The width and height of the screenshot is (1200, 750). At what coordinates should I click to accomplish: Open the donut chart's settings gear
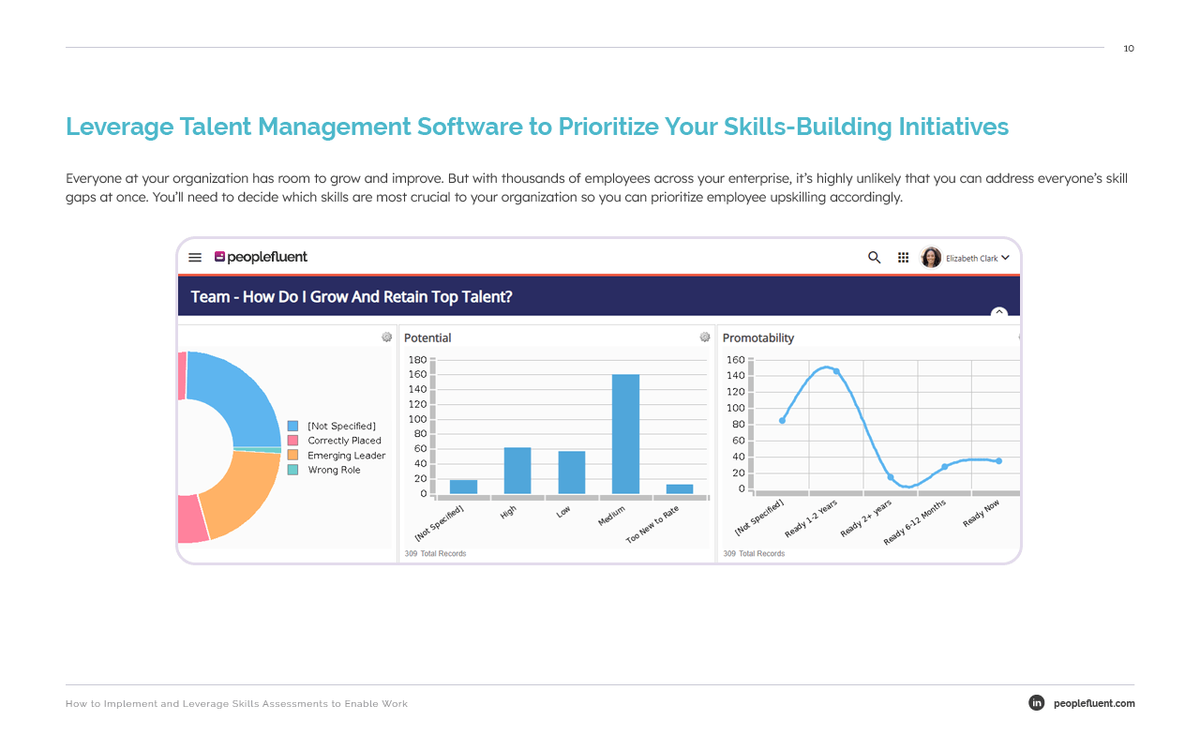387,337
